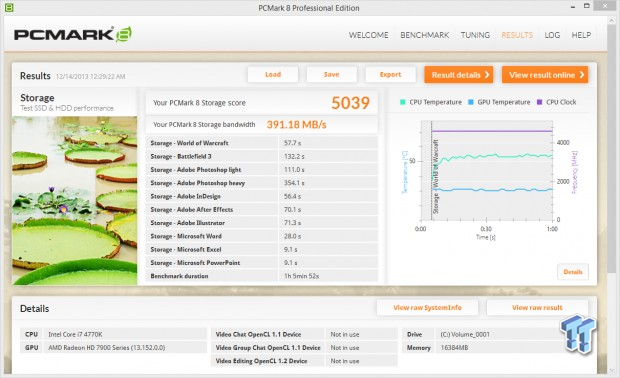Select Storage - Adobe InDesign row
This screenshot has height=378, width=620.
click(x=262, y=196)
